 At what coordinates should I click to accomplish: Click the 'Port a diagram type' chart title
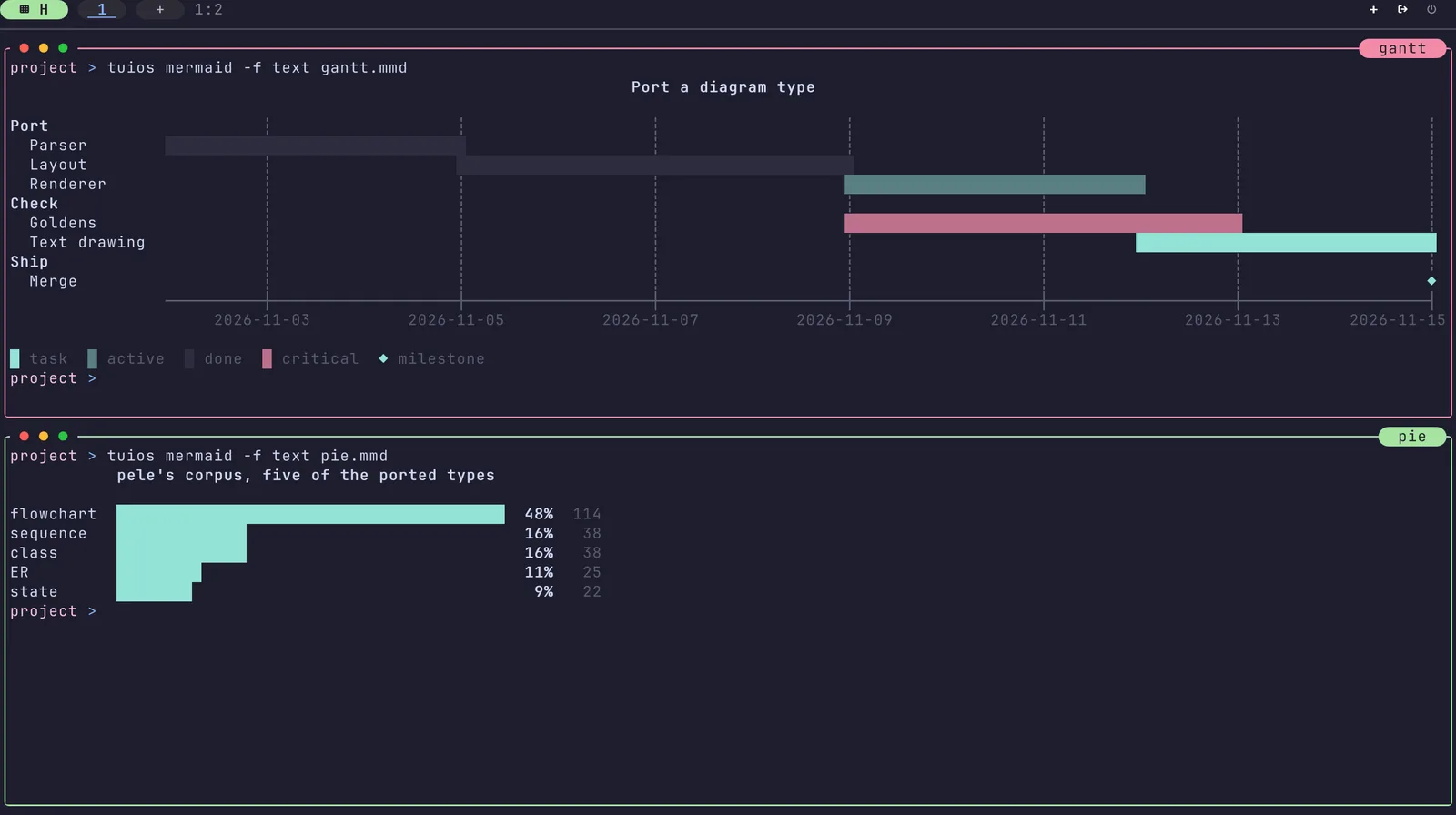click(723, 87)
